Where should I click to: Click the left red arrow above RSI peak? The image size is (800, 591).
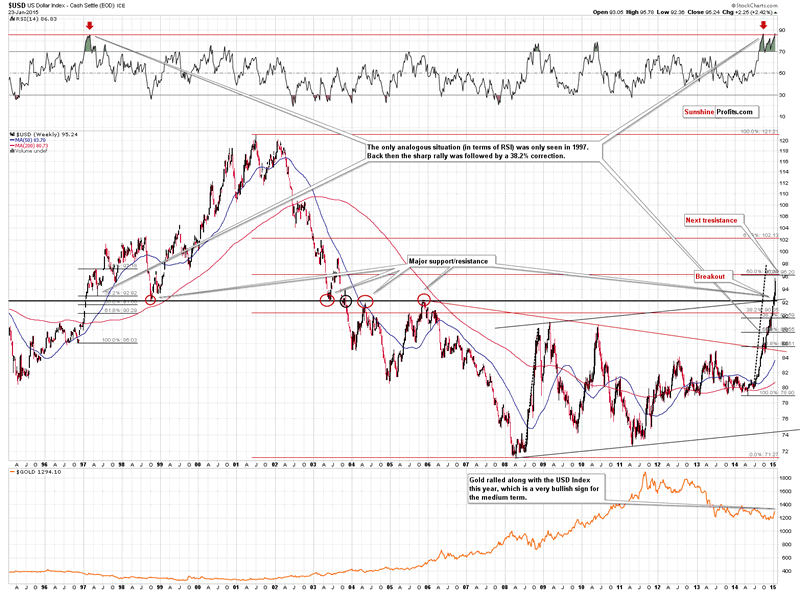pyautogui.click(x=90, y=26)
